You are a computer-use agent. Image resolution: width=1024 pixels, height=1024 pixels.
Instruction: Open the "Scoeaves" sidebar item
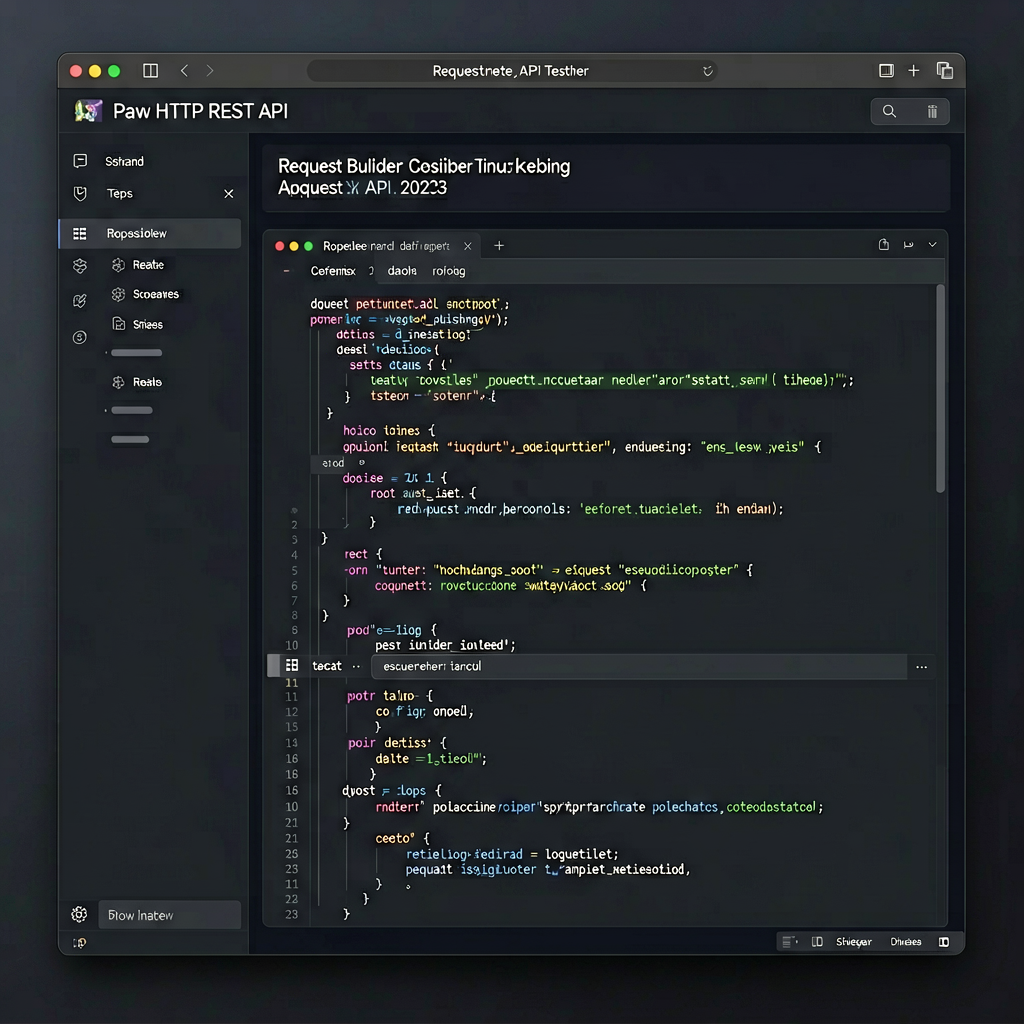pos(155,295)
